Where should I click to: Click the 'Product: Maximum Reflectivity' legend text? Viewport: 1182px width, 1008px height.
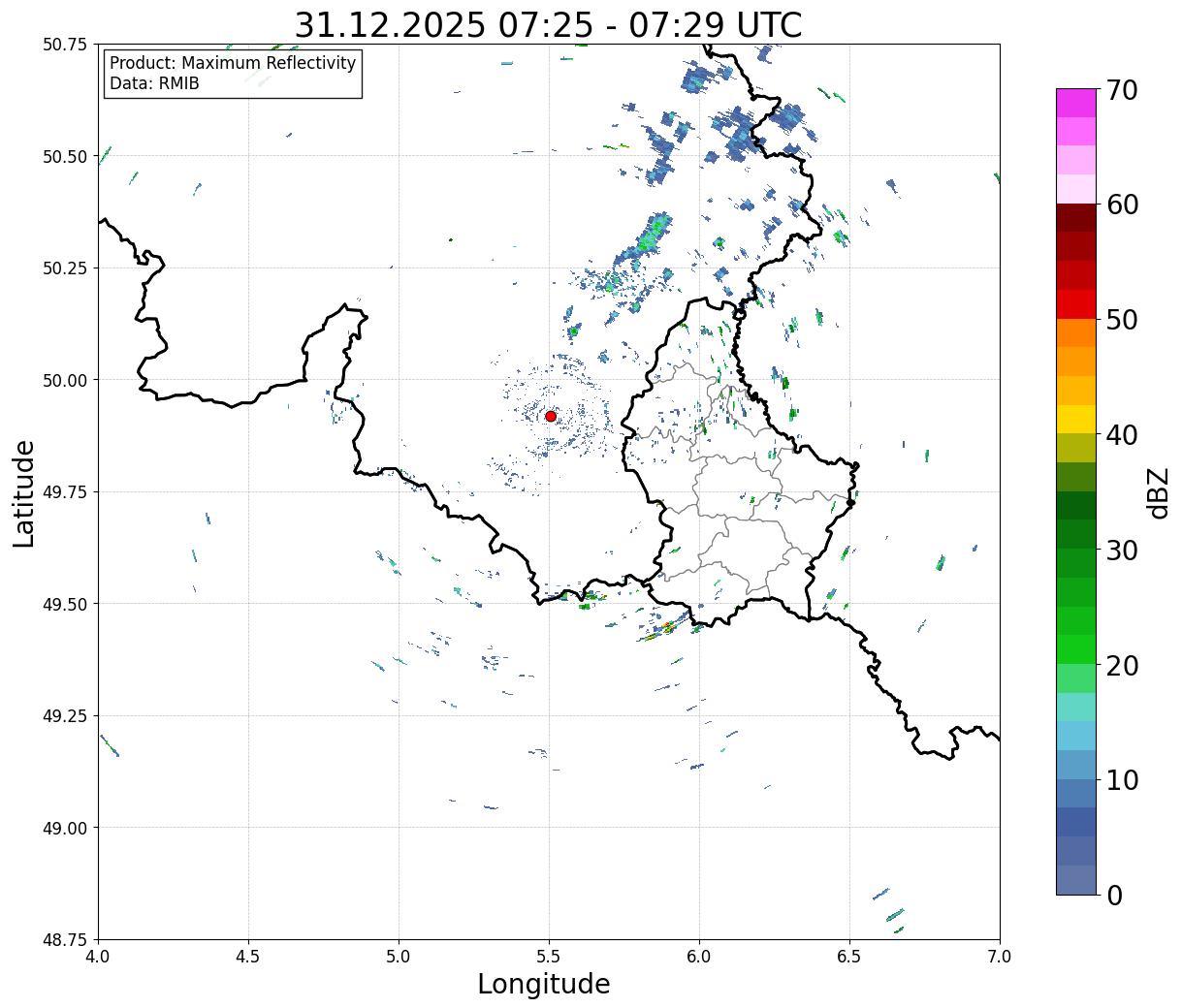coord(233,63)
